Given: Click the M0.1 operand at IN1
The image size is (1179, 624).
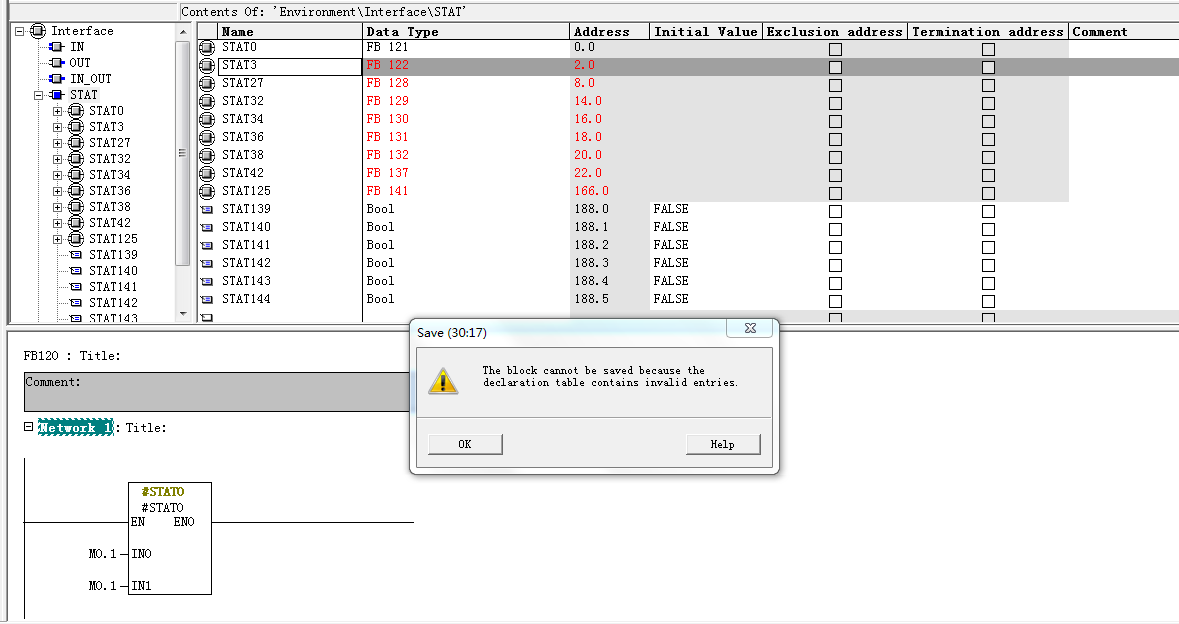Looking at the screenshot, I should tap(102, 586).
